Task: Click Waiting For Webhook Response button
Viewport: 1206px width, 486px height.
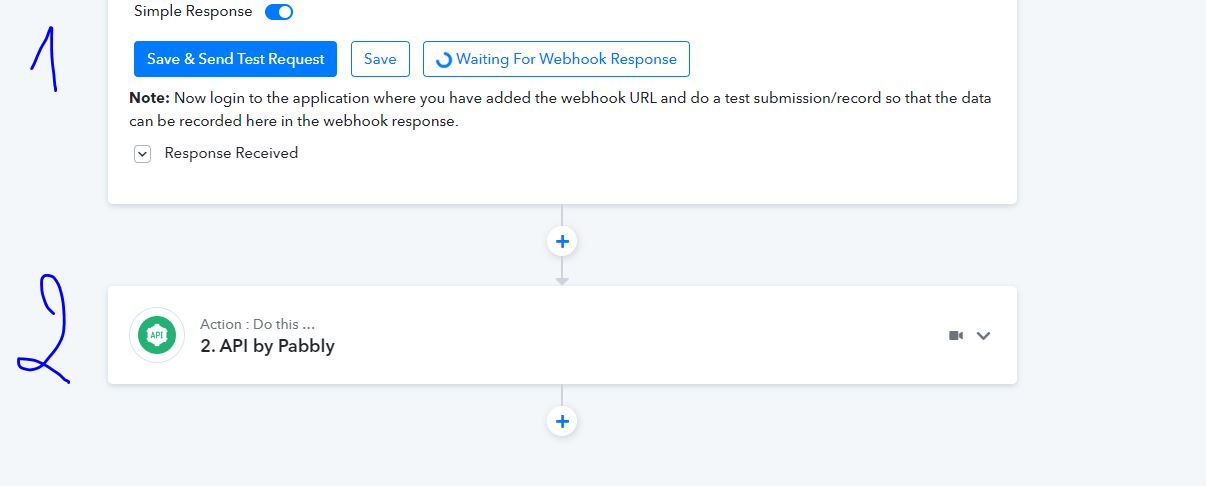Action: tap(556, 59)
